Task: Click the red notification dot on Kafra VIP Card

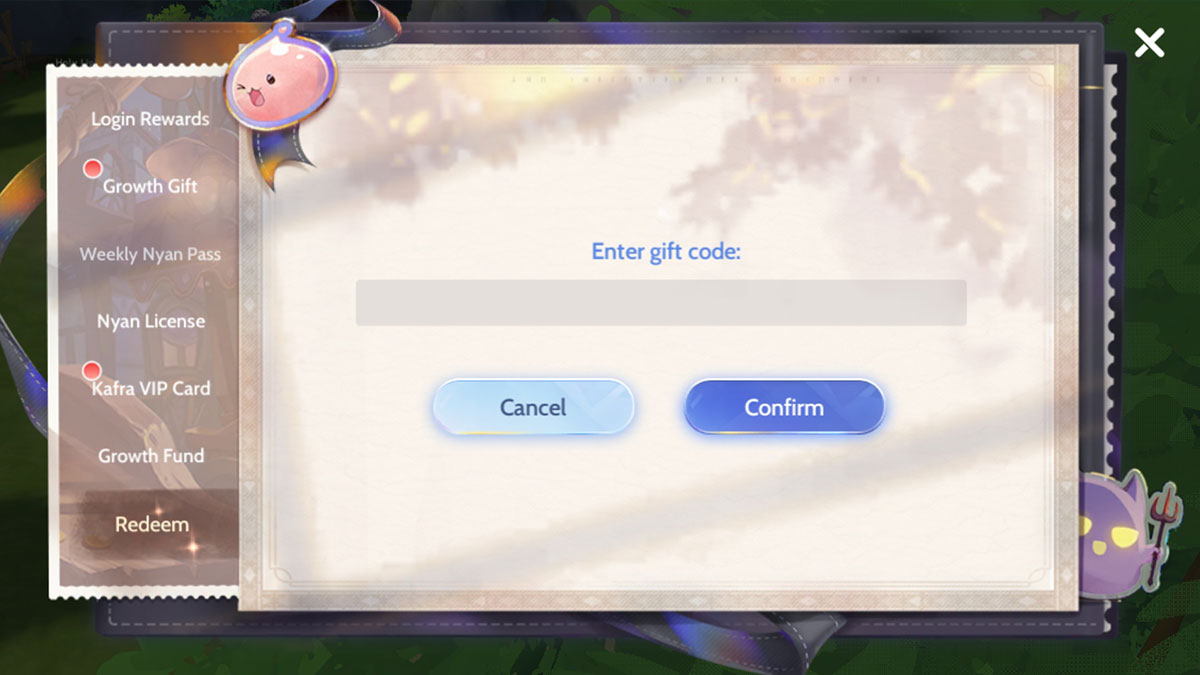Action: click(92, 371)
